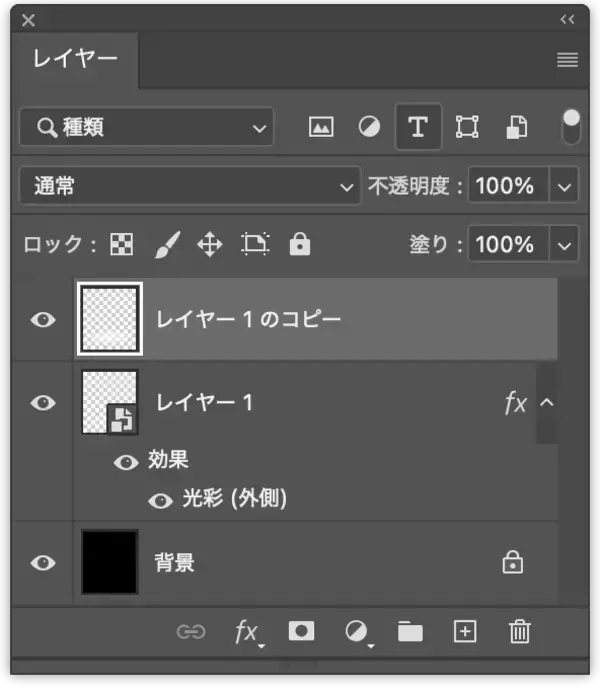Create a new layer group folder
The height and width of the screenshot is (689, 600).
click(x=410, y=632)
